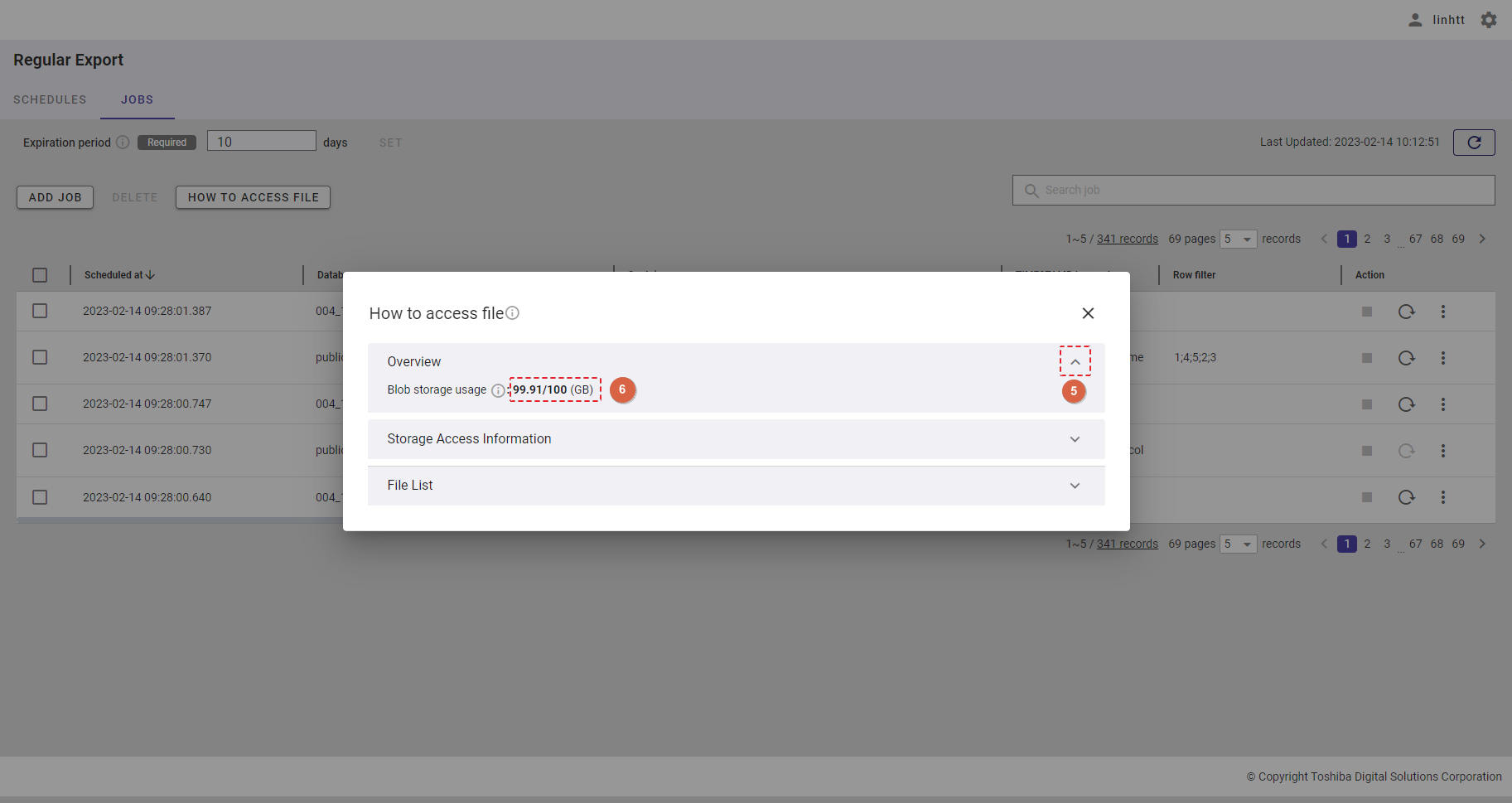Screen dimensions: 1512x803
Task: Collapse the Overview section
Action: [x=1075, y=361]
